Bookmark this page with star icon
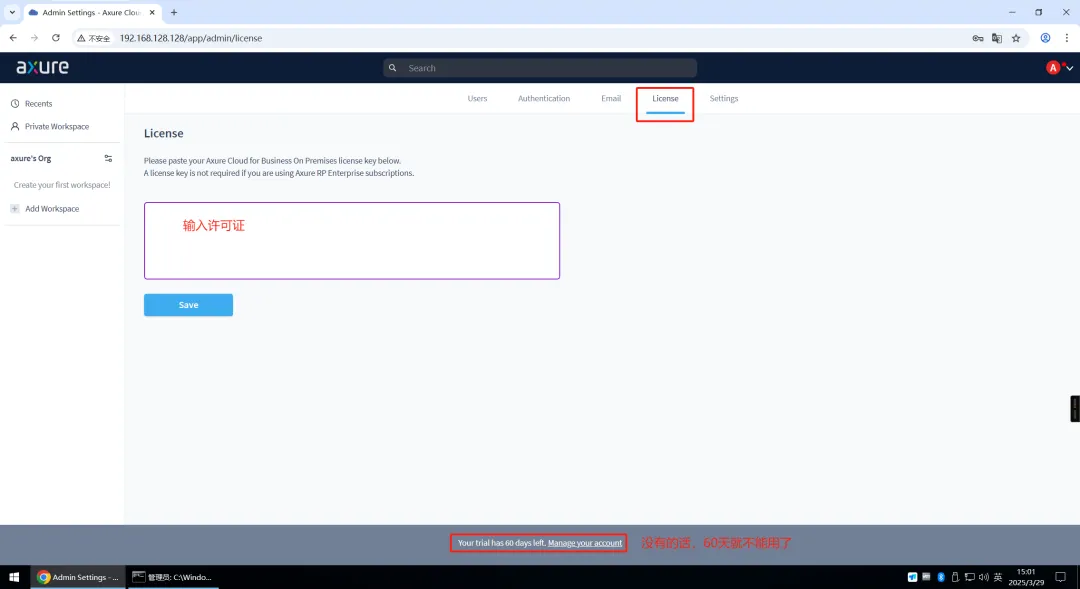 1016,39
